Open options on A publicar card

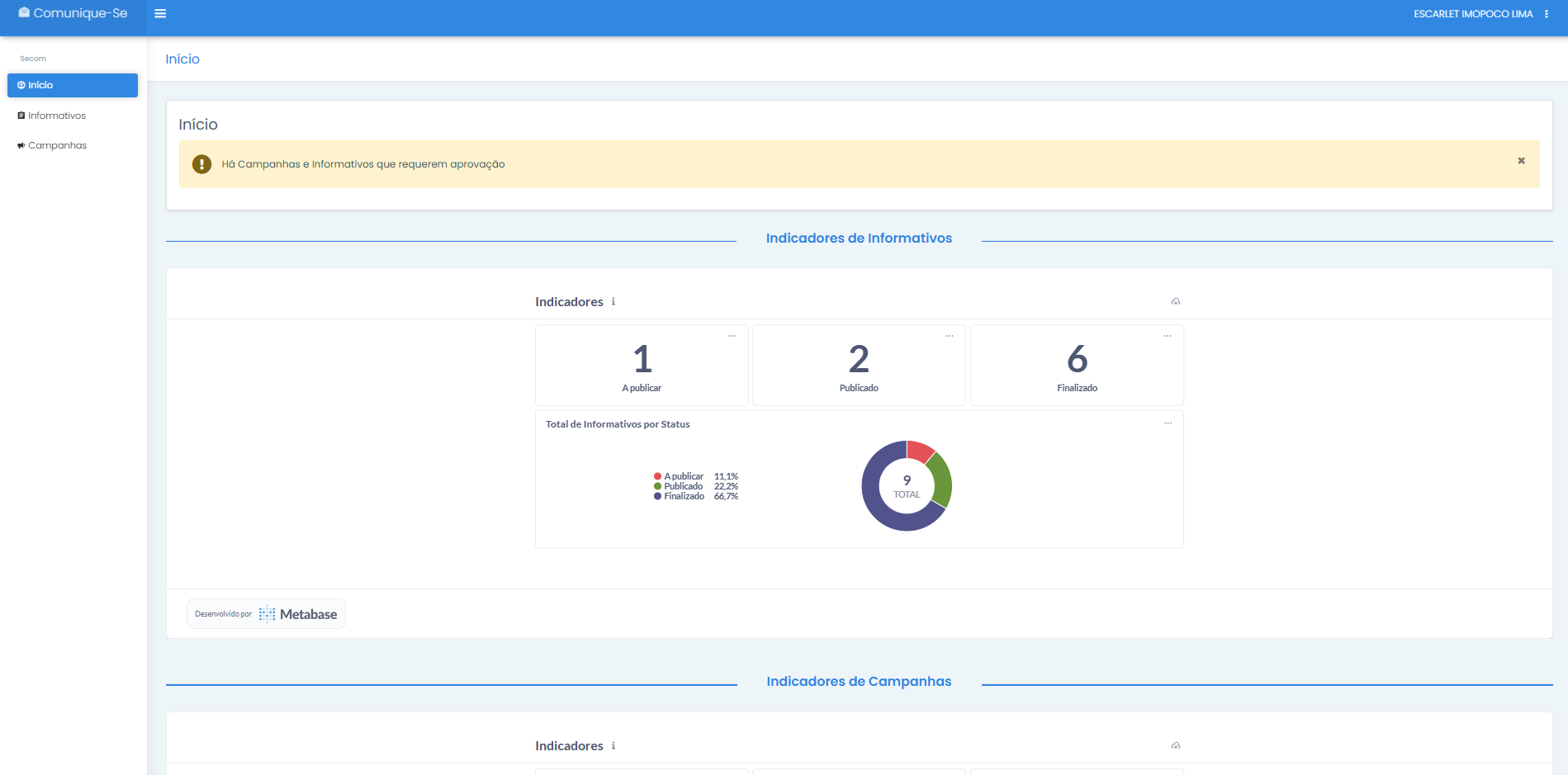732,336
